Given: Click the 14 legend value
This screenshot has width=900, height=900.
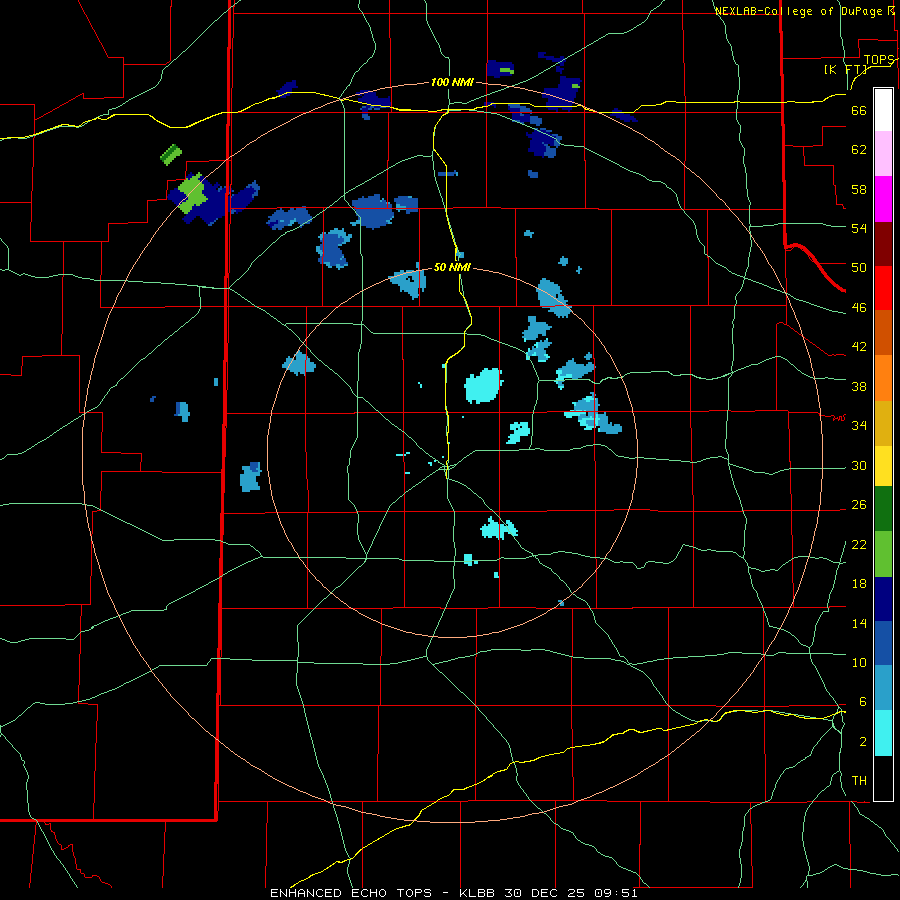Looking at the screenshot, I should click(x=859, y=623).
